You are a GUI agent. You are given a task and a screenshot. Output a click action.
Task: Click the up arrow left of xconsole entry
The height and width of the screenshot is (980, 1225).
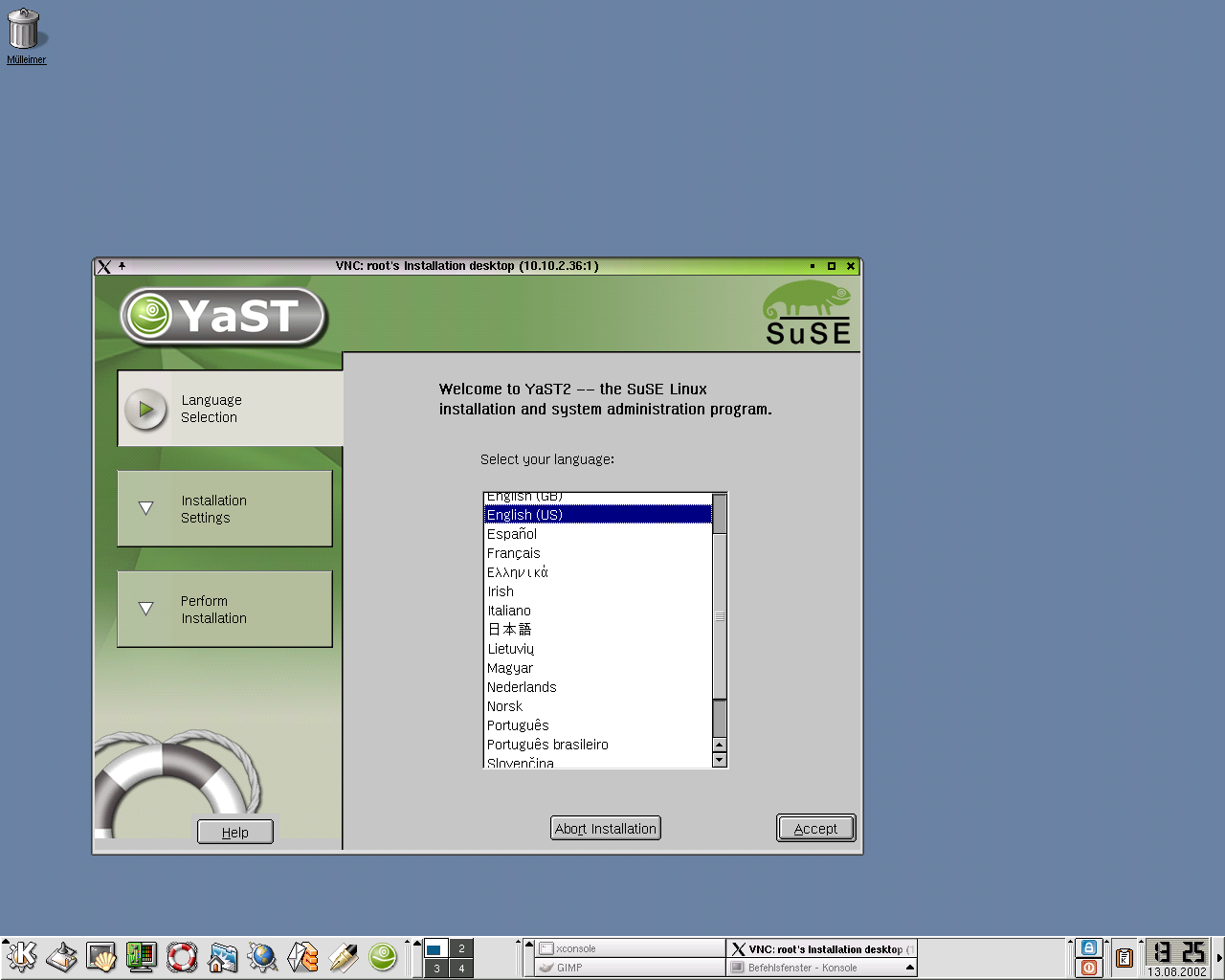(x=529, y=944)
